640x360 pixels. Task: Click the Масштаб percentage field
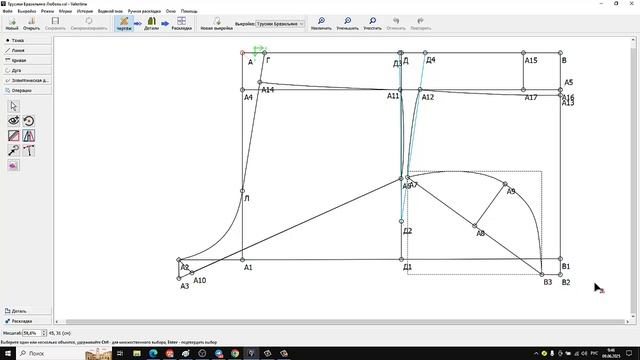tap(32, 333)
